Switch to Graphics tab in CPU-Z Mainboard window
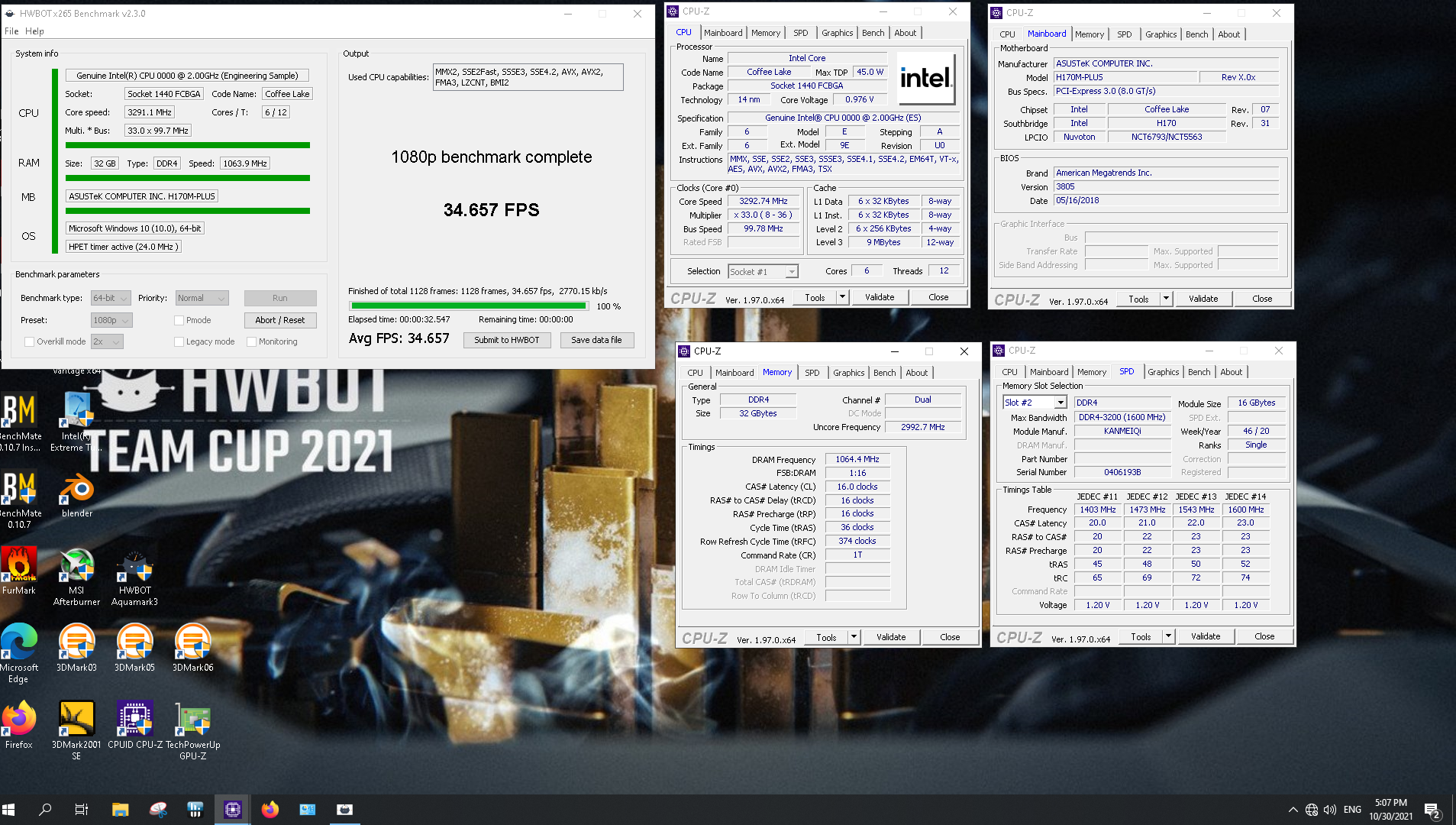 click(1161, 34)
